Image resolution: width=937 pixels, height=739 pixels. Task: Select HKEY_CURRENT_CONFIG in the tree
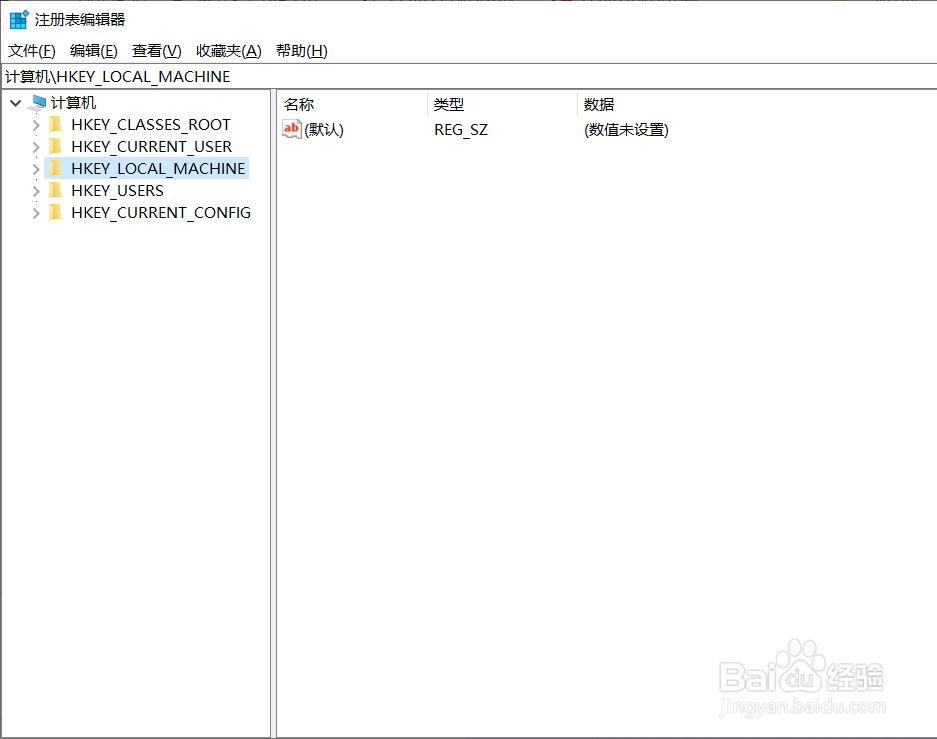[161, 213]
